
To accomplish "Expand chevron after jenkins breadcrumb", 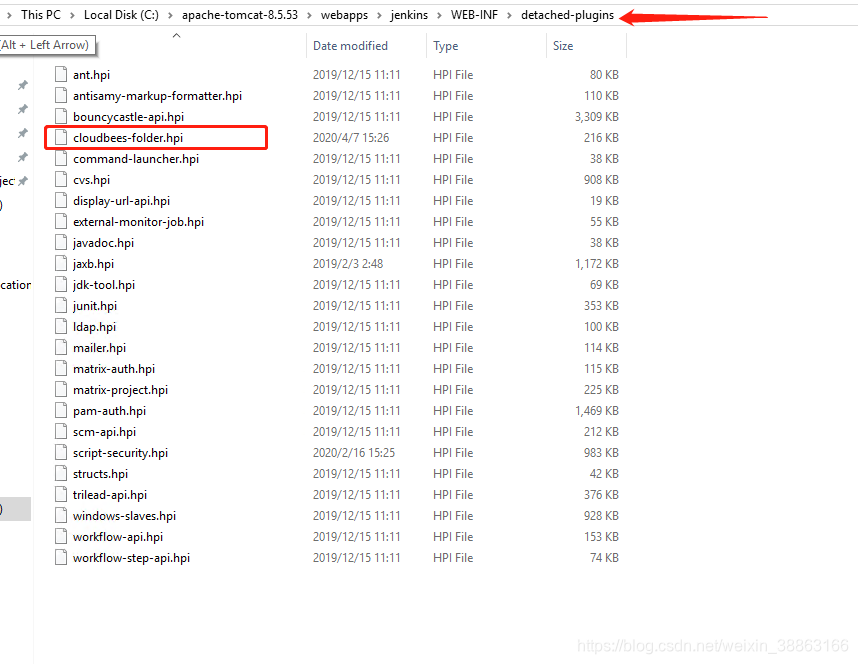I will 439,15.
